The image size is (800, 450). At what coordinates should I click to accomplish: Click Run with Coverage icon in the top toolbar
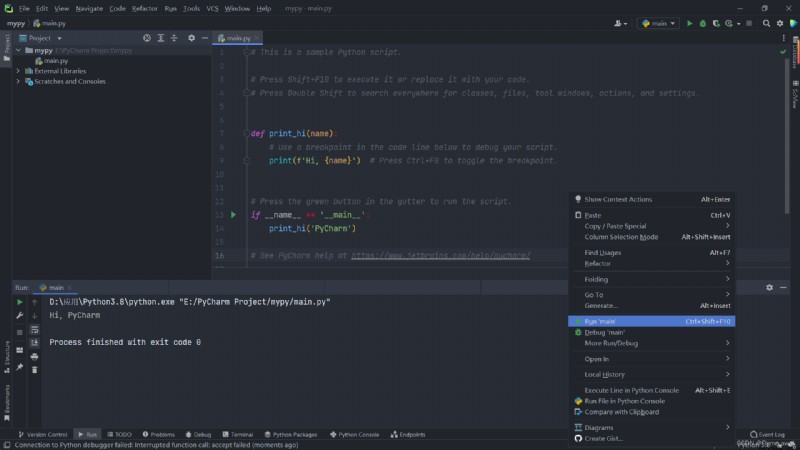point(716,23)
